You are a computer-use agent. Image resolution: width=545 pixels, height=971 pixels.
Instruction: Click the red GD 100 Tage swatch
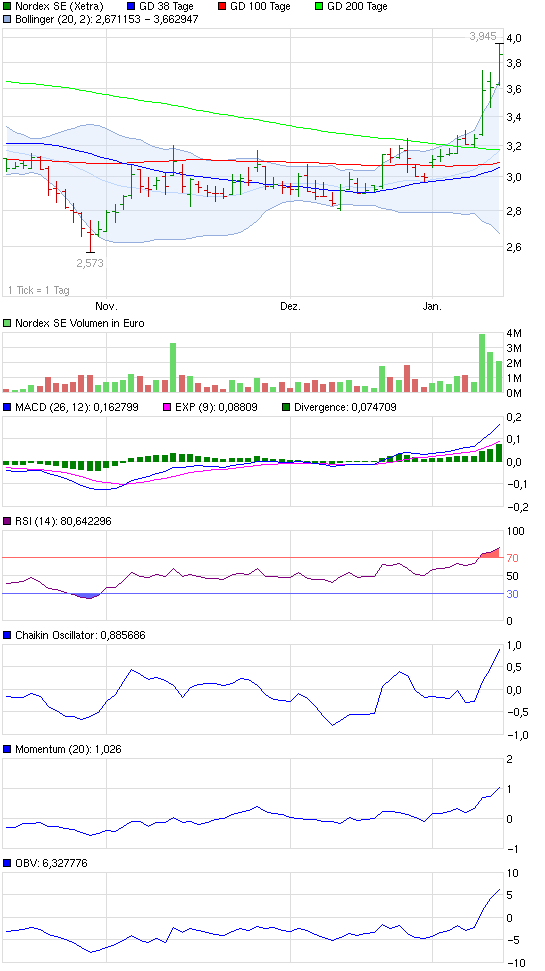(222, 6)
